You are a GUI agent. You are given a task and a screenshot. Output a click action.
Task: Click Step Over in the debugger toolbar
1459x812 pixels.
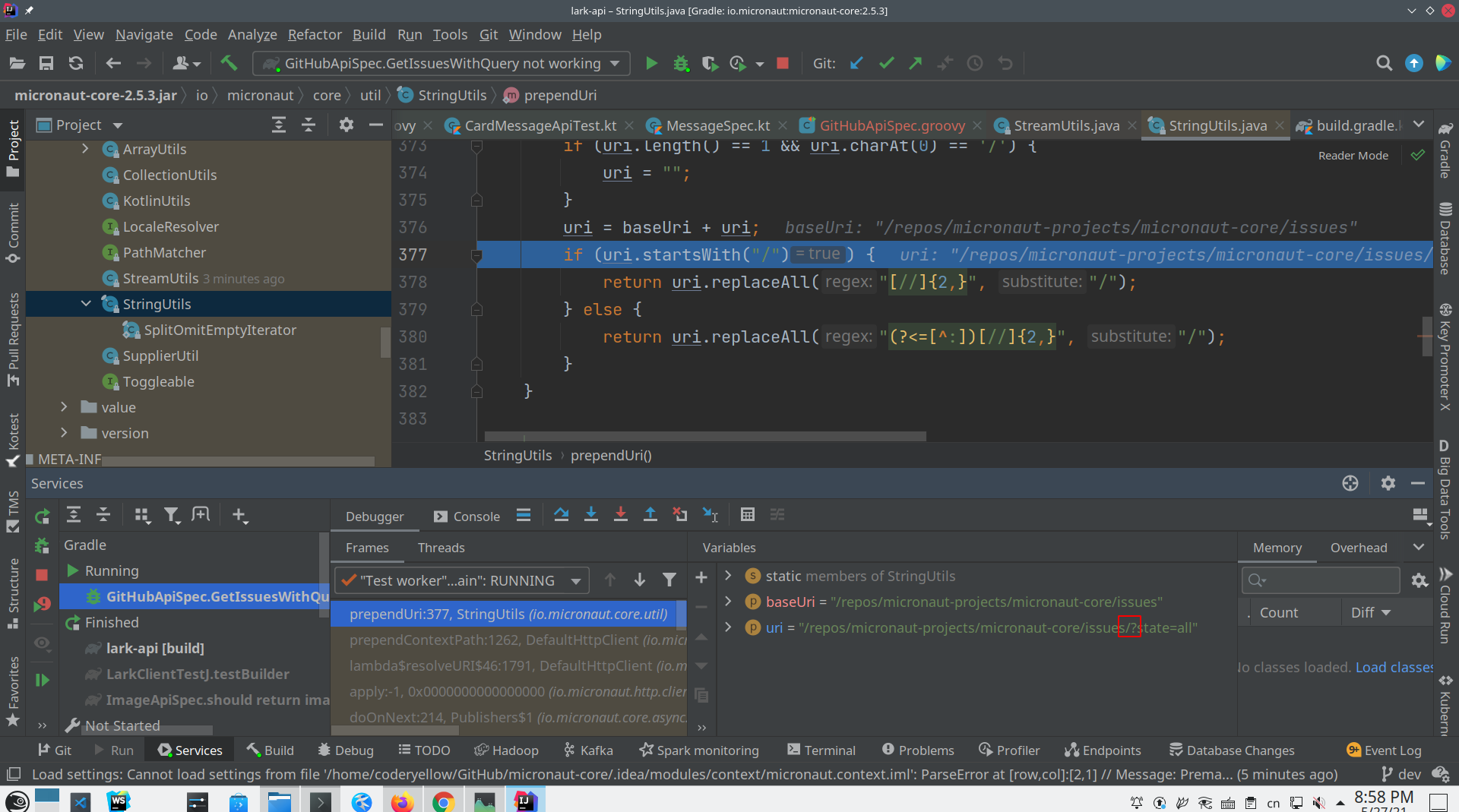562,514
